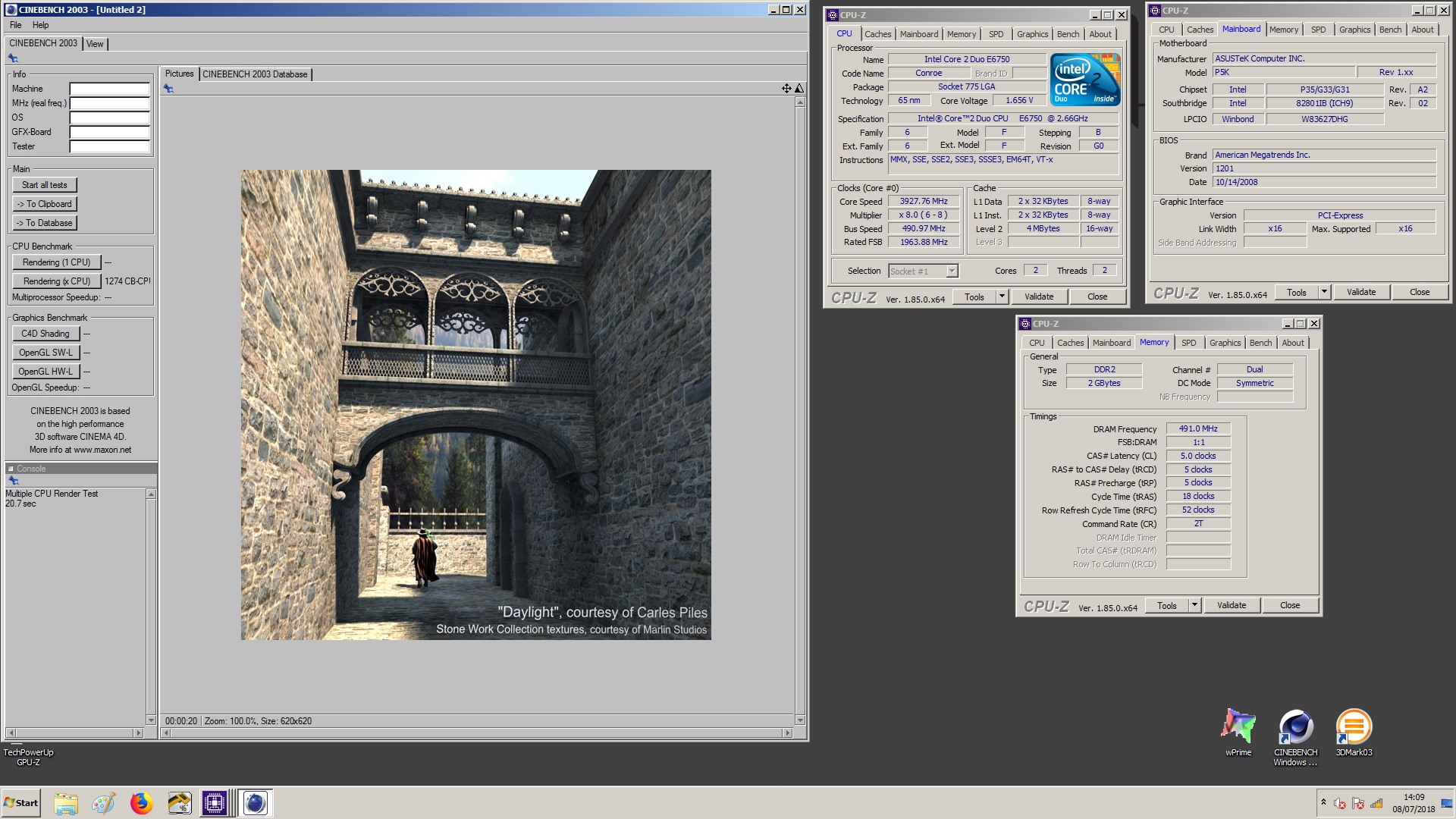
Task: Click the wPrime desktop icon
Action: point(1238,732)
